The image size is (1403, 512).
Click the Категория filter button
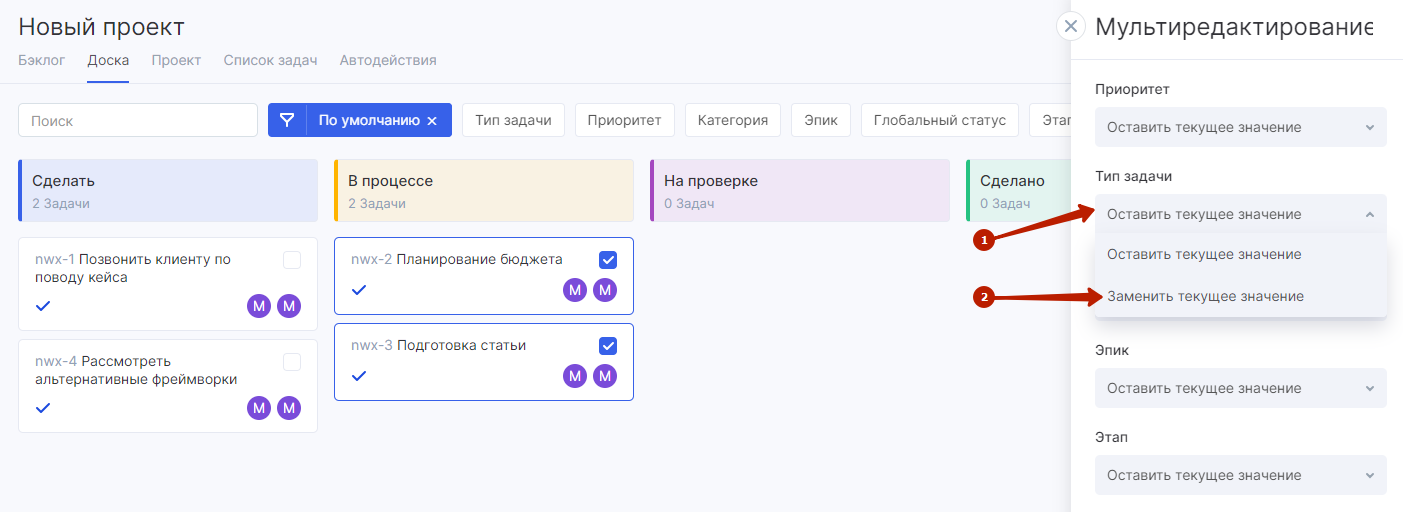733,120
